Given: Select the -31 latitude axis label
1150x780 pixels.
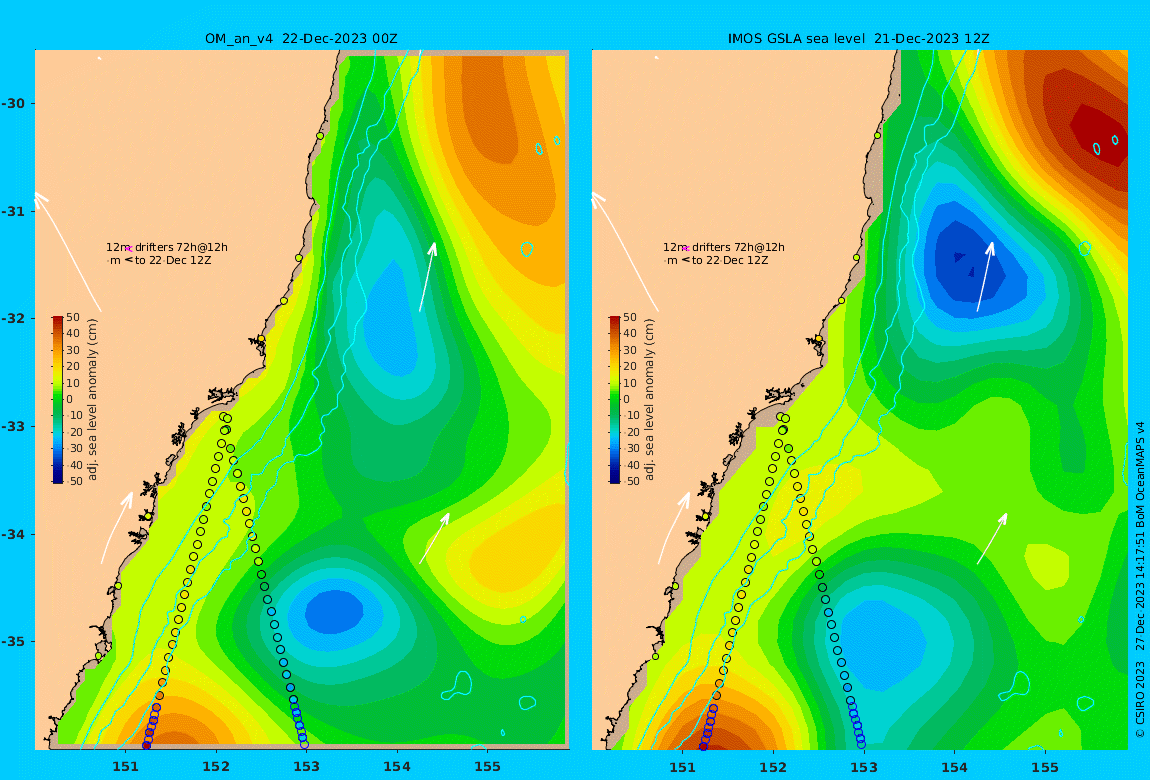Looking at the screenshot, I should 12,211.
